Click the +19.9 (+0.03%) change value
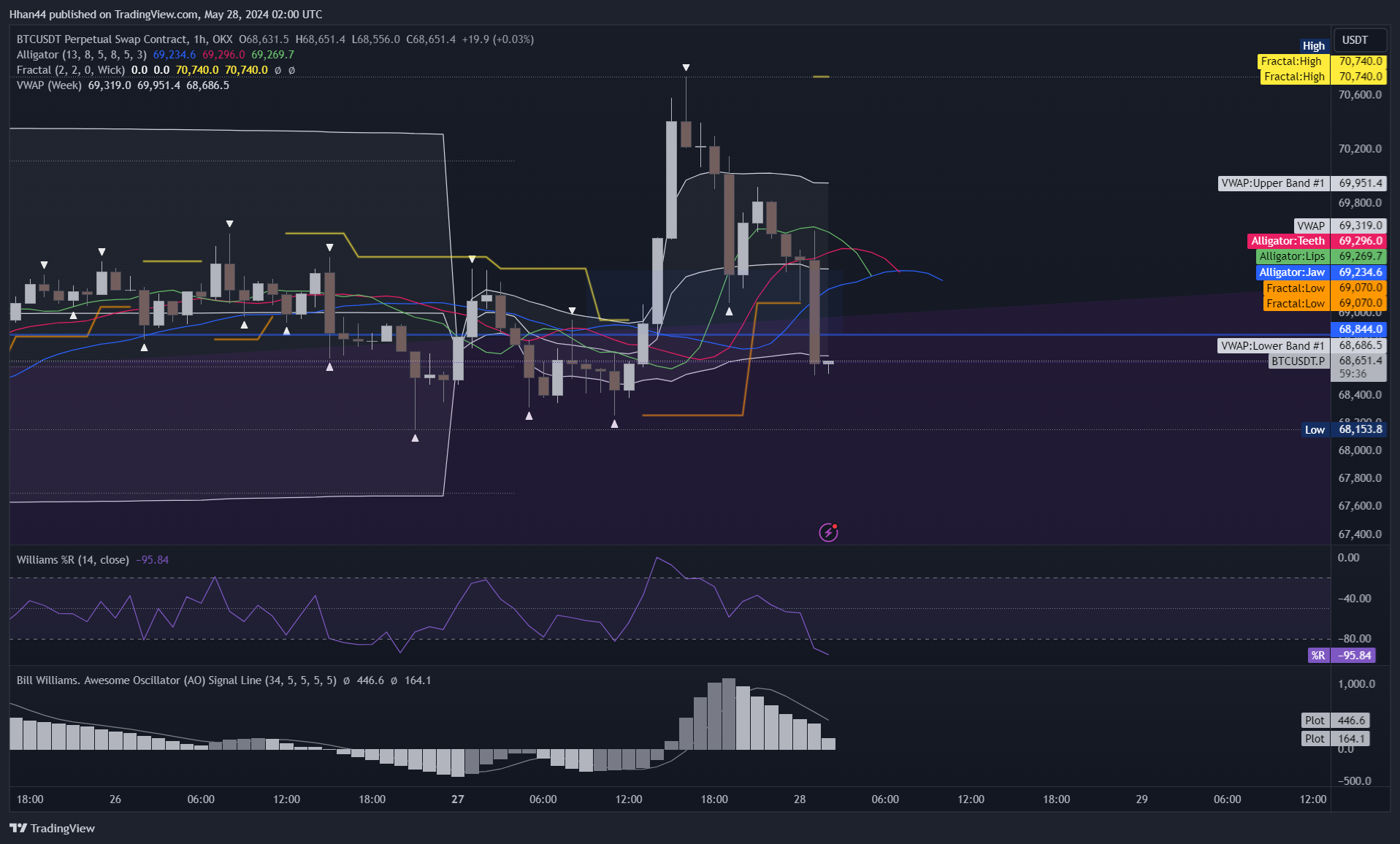Screen dimensions: 1400x844 (497, 39)
